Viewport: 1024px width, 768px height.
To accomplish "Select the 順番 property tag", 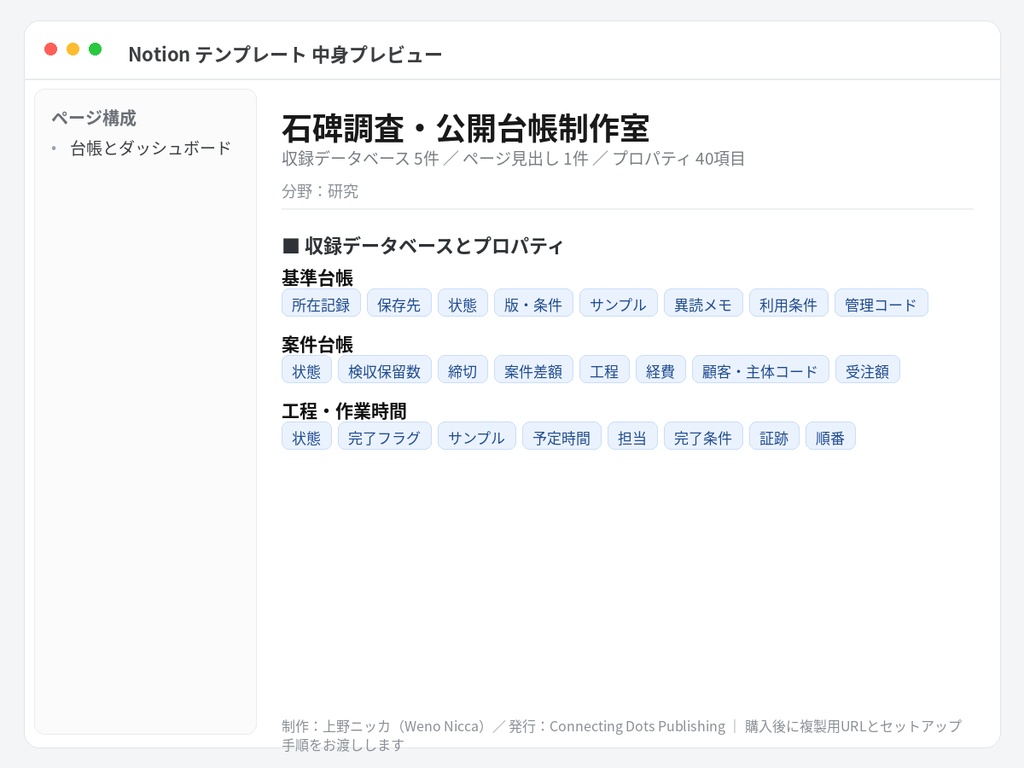I will point(830,436).
